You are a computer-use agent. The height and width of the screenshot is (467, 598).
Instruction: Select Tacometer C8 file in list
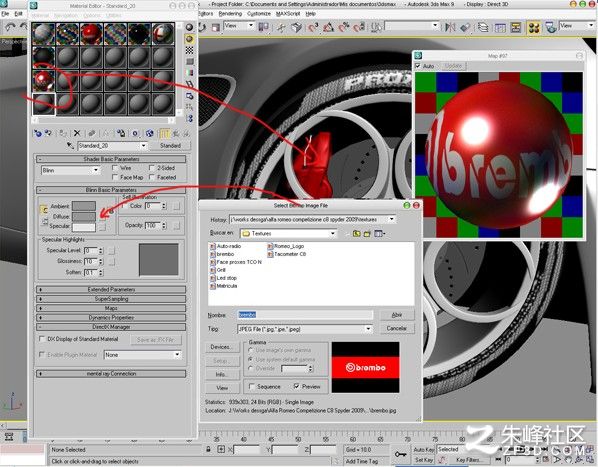(286, 254)
